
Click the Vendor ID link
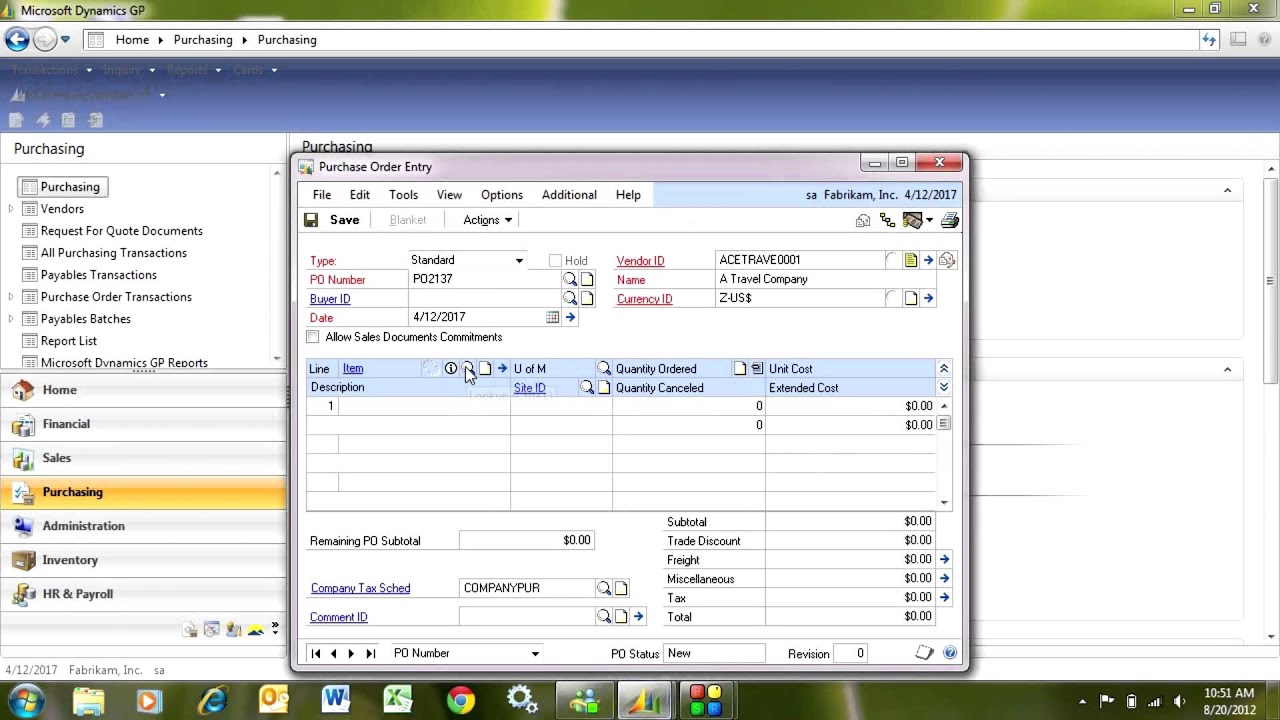(640, 261)
